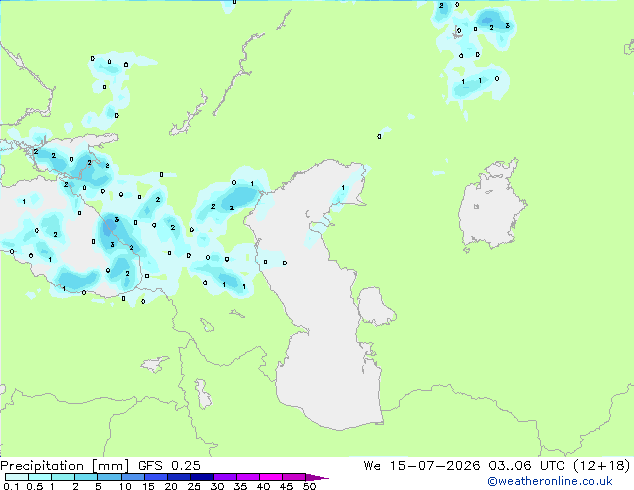The height and width of the screenshot is (490, 634).
Task: Select the 2 mm light blue legend swatch
Action: coord(86,477)
